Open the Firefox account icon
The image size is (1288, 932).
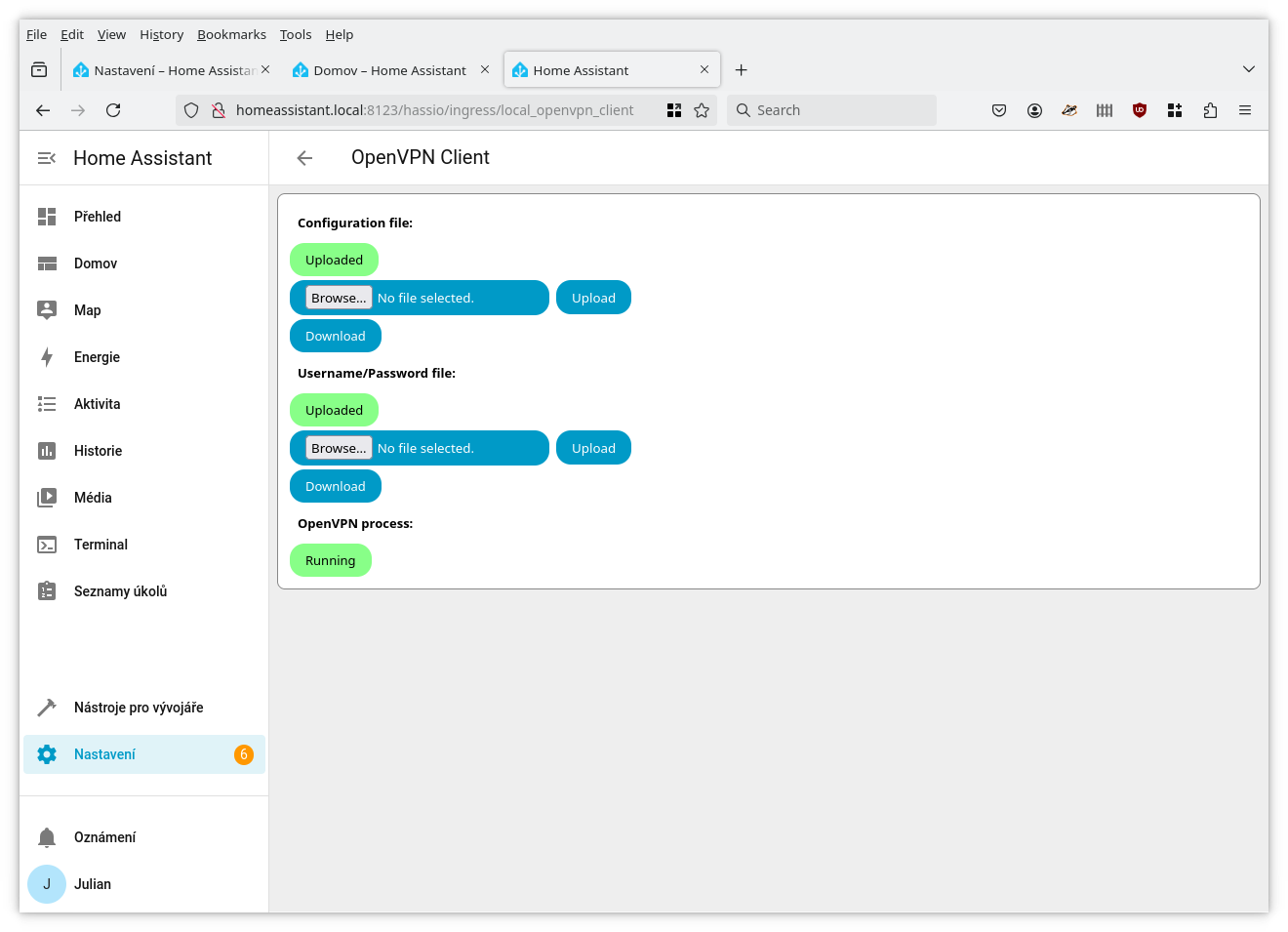click(x=1034, y=110)
